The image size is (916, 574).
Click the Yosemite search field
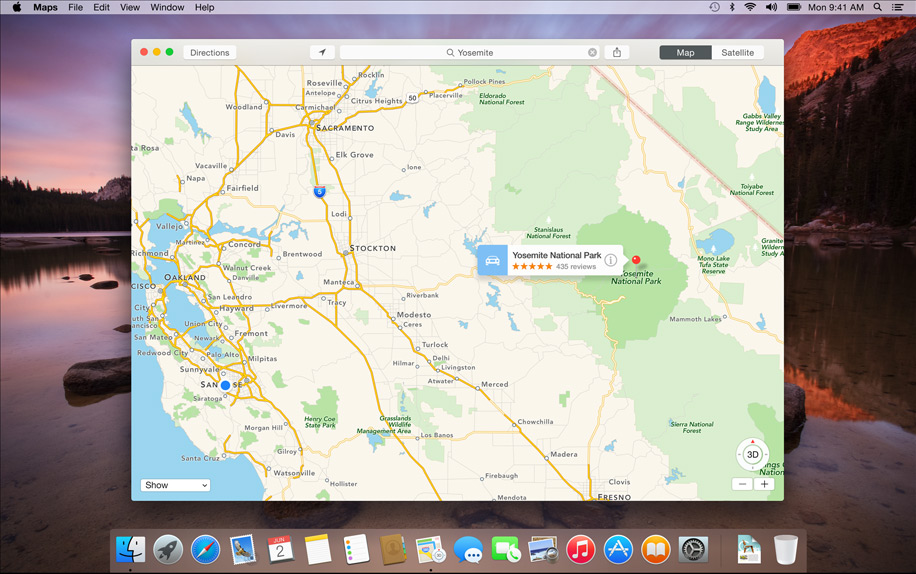click(x=470, y=53)
